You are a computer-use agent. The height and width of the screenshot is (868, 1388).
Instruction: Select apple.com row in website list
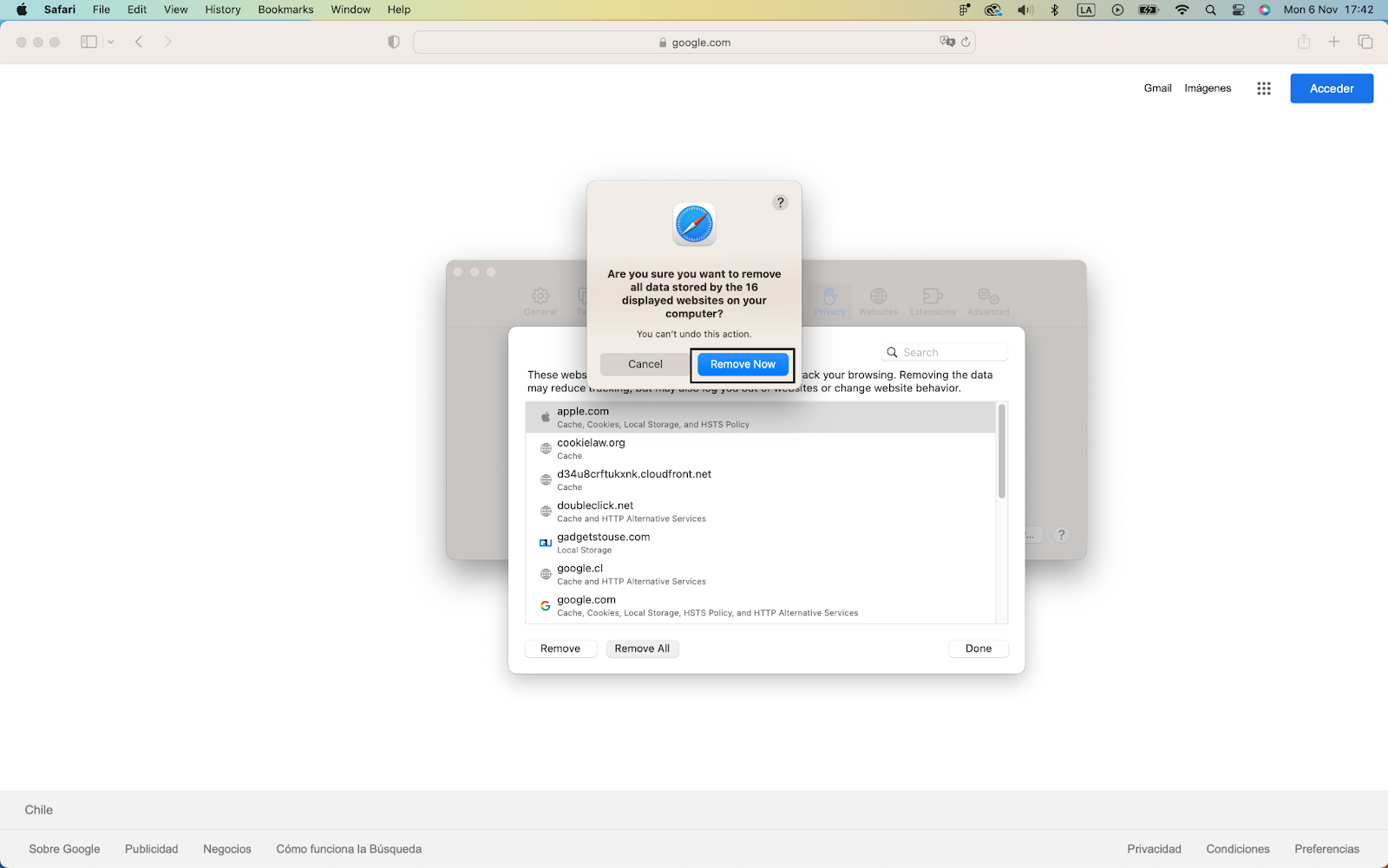pos(760,417)
